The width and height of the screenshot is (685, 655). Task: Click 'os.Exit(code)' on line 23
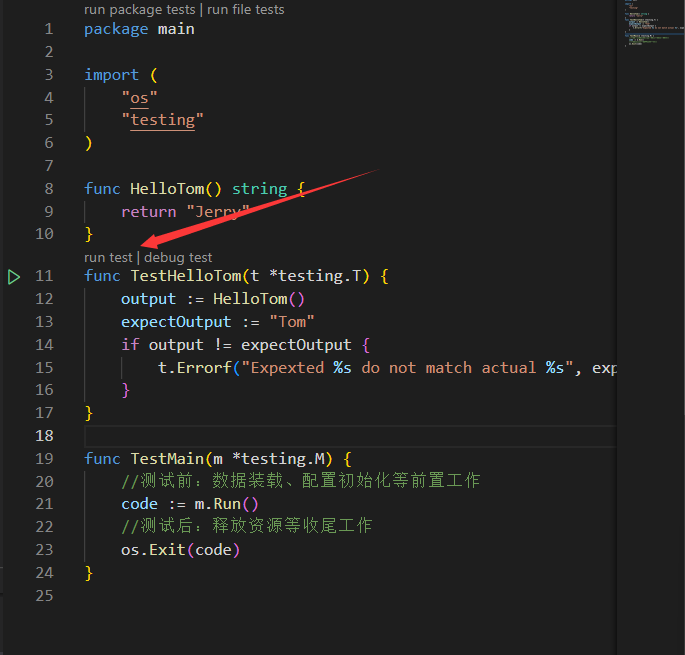pos(180,550)
